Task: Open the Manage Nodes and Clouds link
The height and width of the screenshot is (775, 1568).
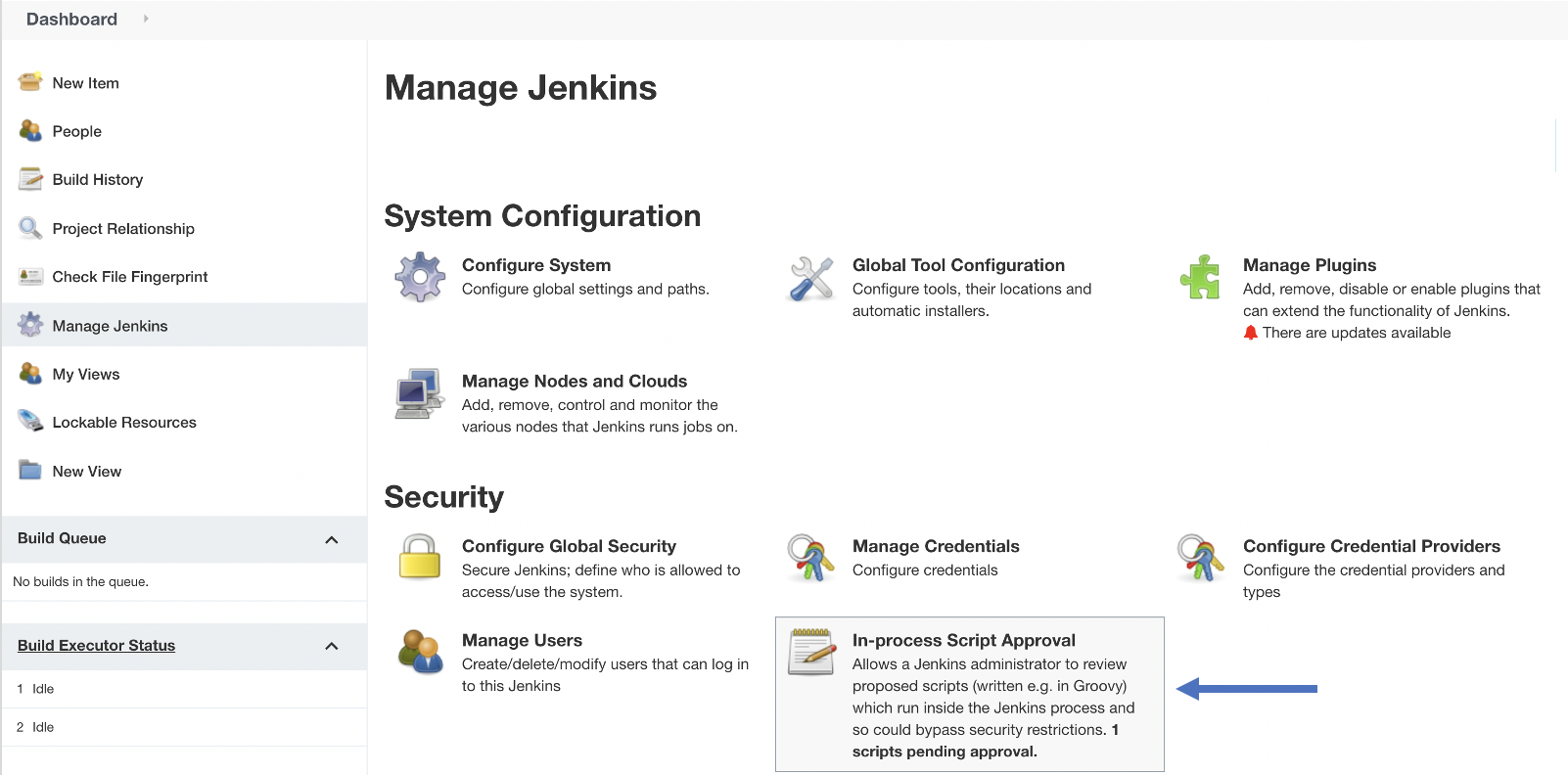Action: pos(575,382)
